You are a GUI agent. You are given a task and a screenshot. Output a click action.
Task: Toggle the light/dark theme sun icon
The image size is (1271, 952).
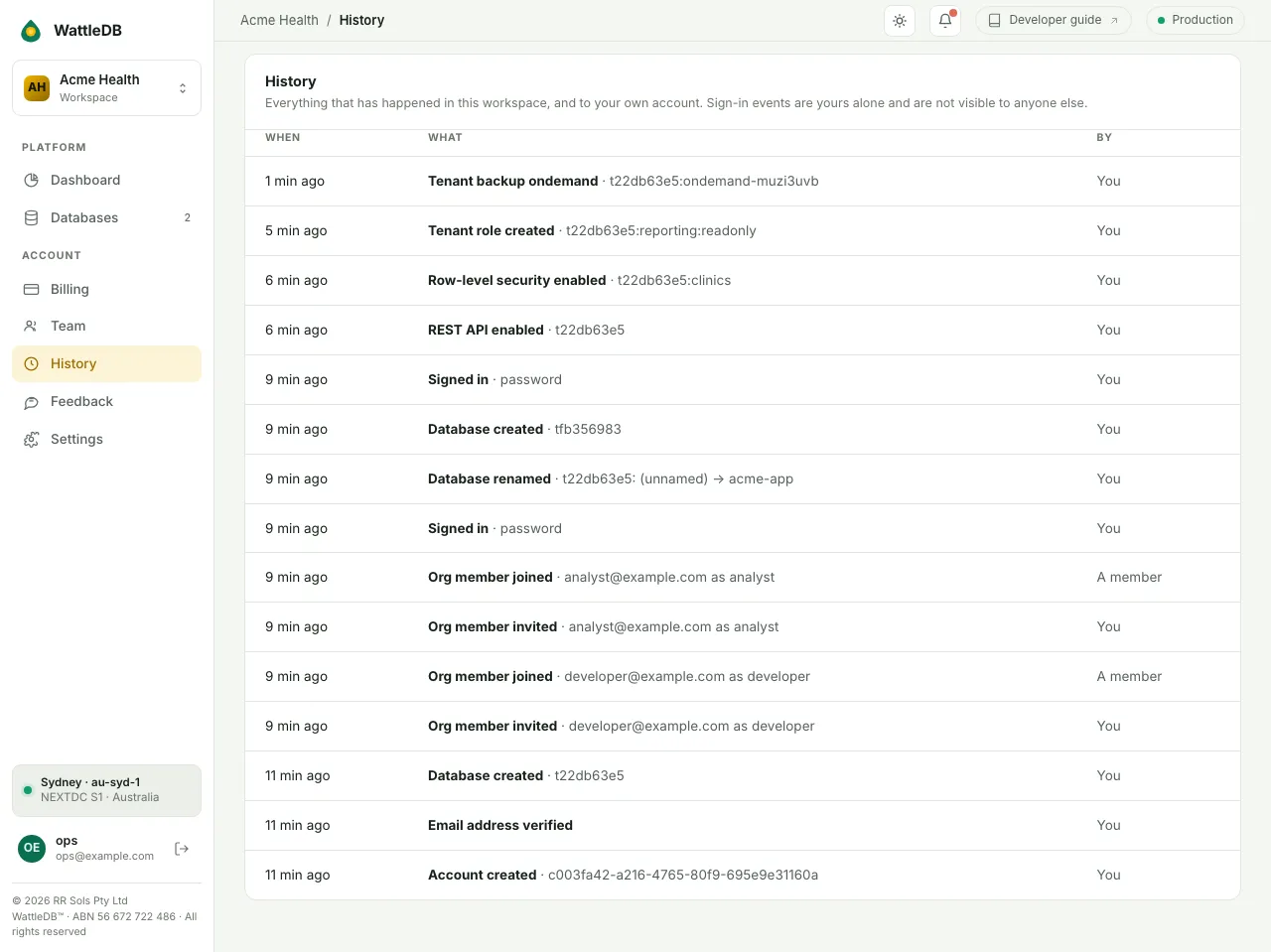pyautogui.click(x=900, y=21)
